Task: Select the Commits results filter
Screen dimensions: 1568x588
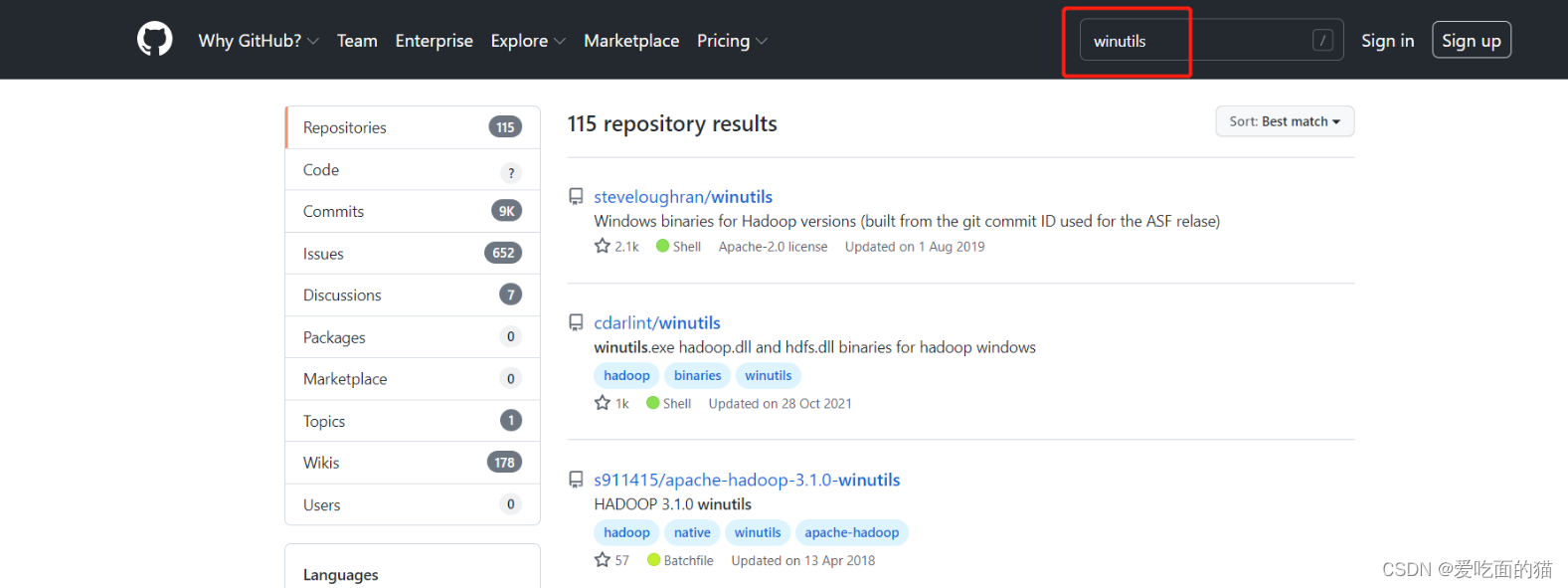Action: tap(413, 211)
